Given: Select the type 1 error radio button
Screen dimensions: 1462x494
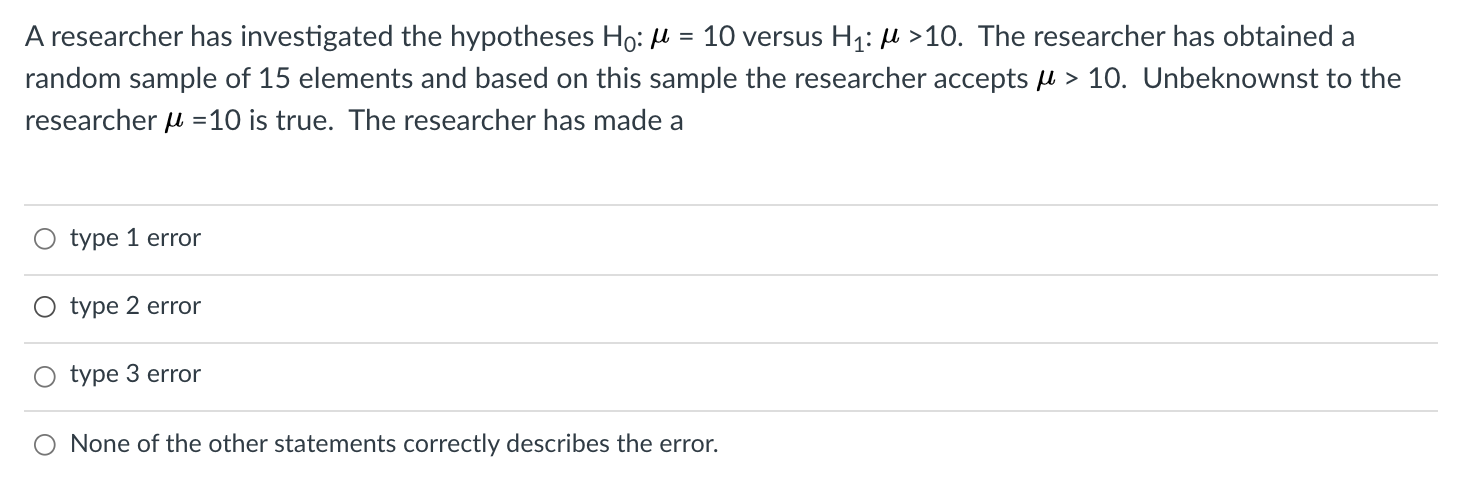Looking at the screenshot, I should (x=45, y=240).
